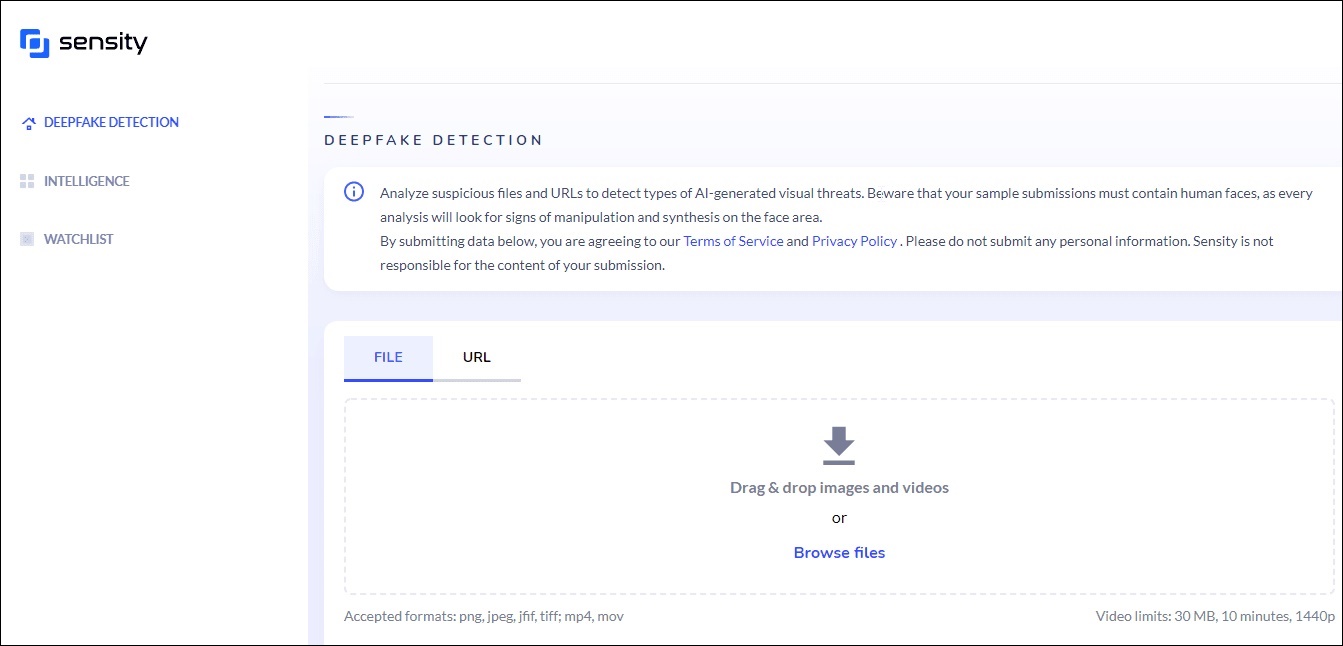The height and width of the screenshot is (646, 1343).
Task: Click the empty dashed upload drop zone
Action: [x=839, y=497]
